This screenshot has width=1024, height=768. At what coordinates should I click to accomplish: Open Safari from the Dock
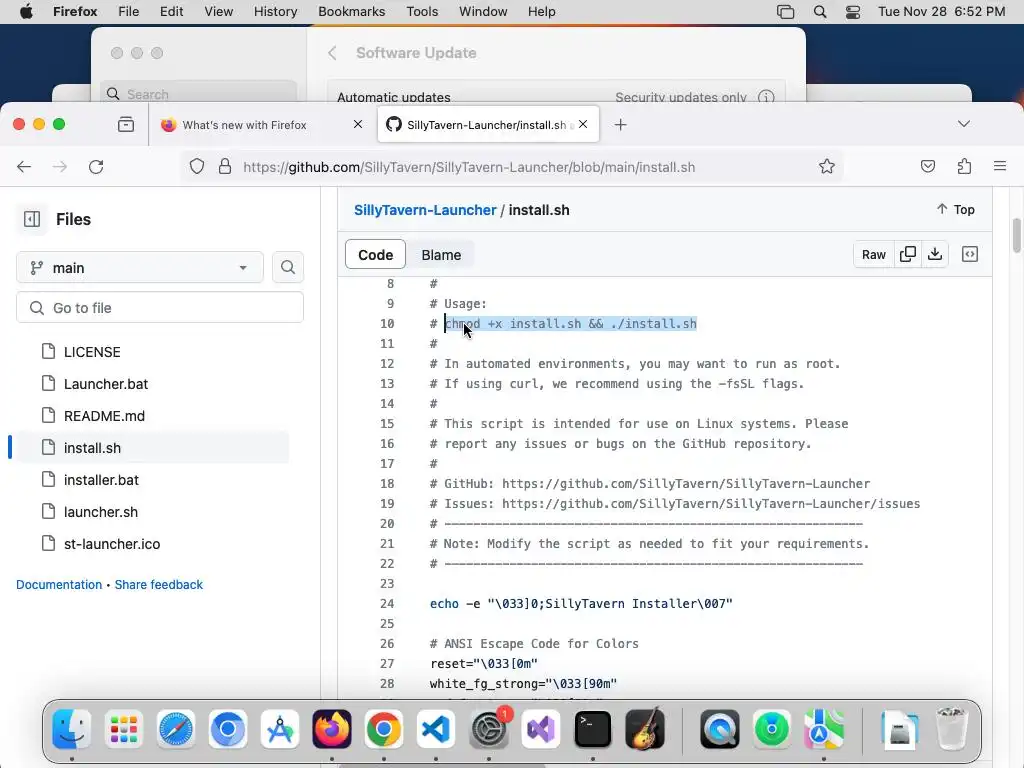click(176, 728)
